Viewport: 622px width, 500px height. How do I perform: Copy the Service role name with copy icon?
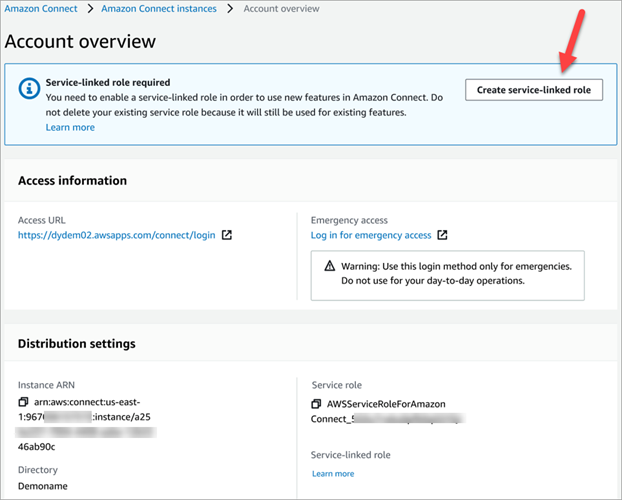coord(318,404)
